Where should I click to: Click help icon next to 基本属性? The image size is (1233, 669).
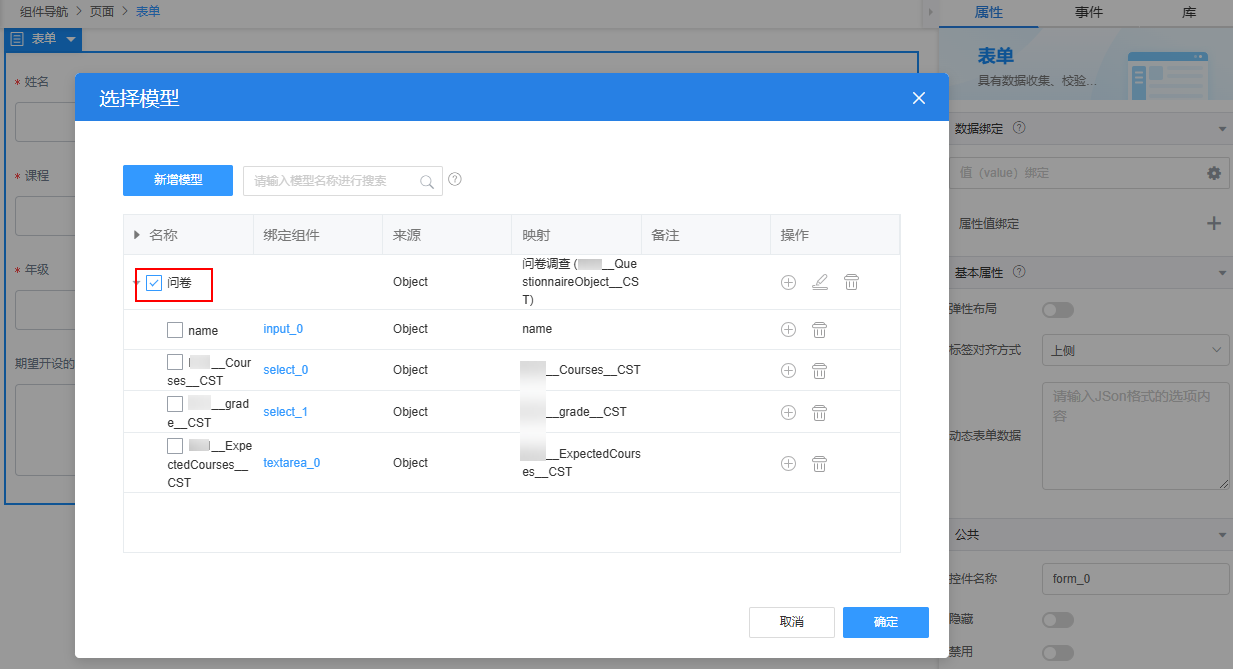tap(1019, 272)
